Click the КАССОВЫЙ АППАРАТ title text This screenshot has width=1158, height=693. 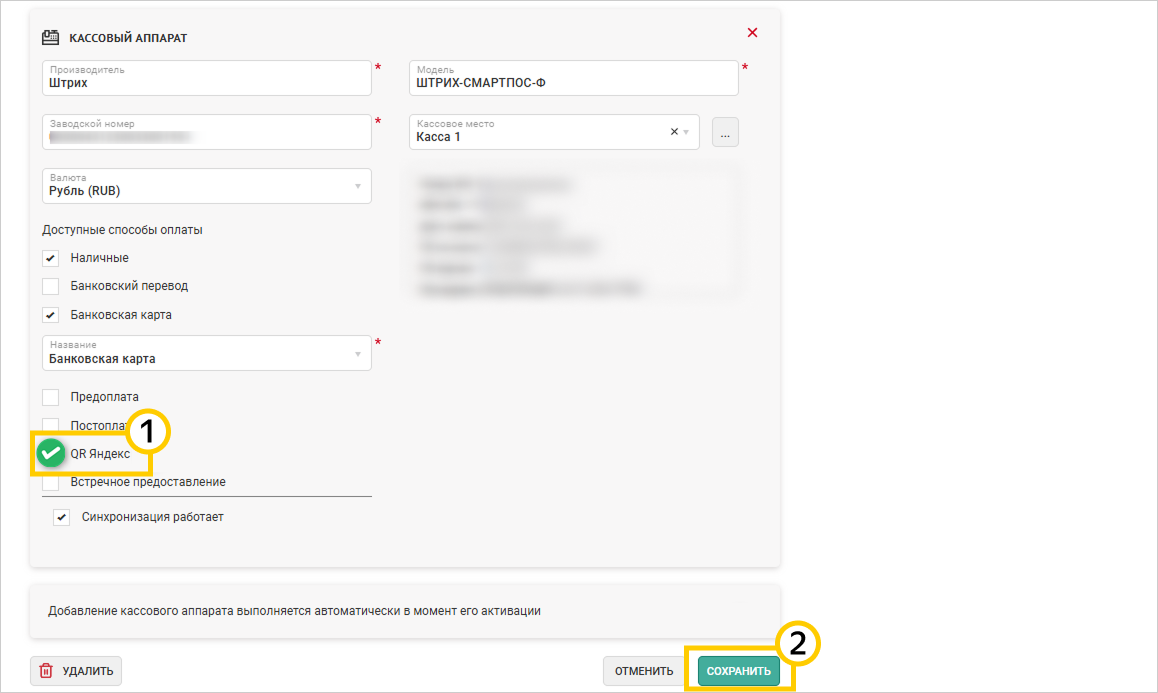(128, 38)
